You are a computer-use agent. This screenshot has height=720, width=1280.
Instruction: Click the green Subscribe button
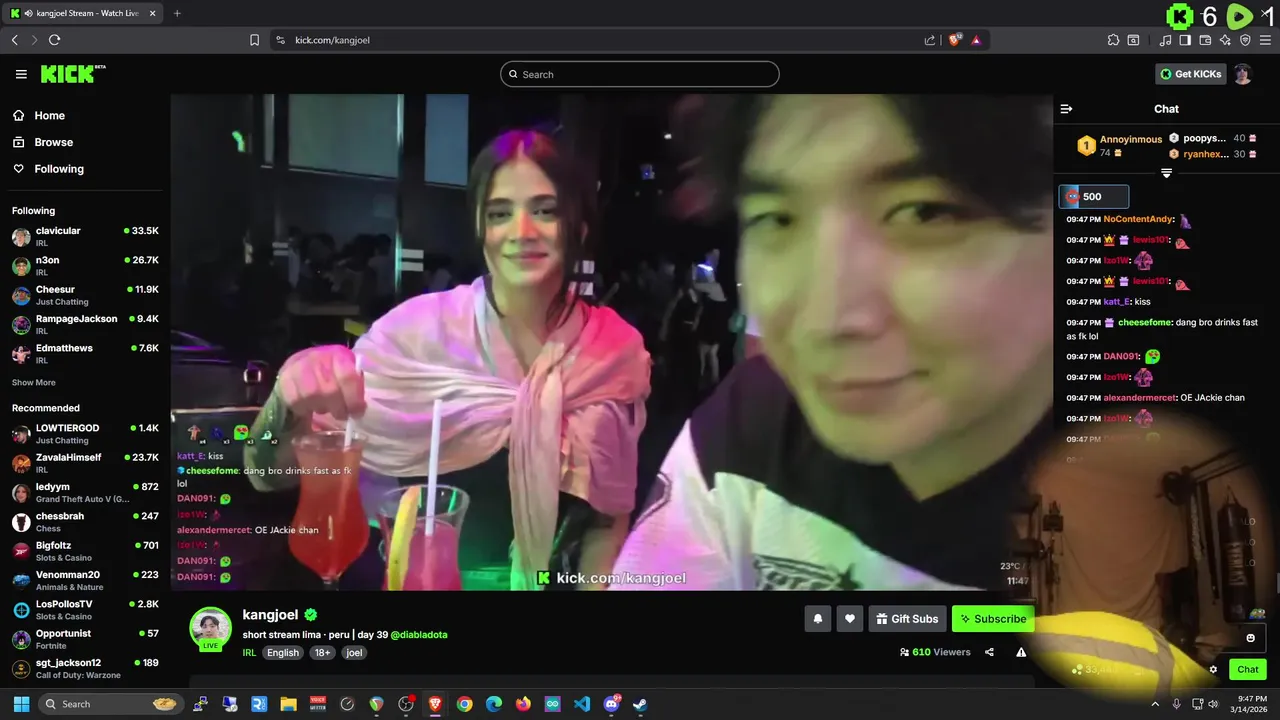(x=993, y=619)
